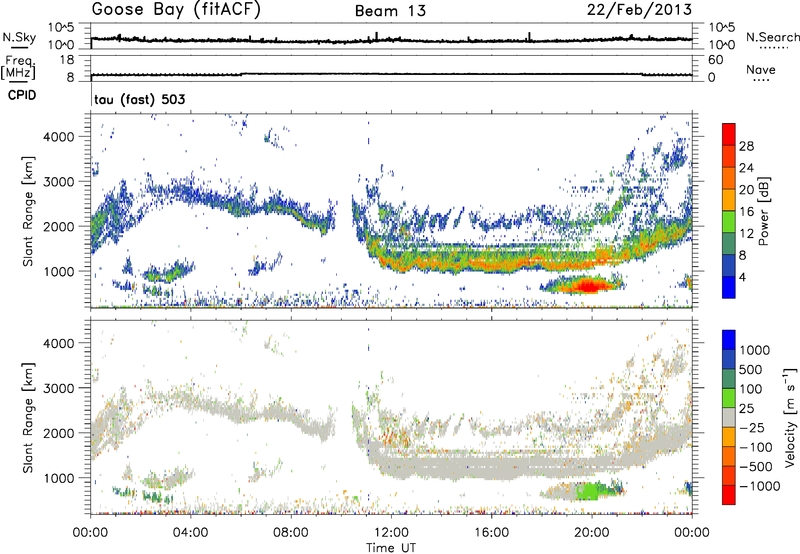Viewport: 800px width, 554px height.
Task: Click the "Beam 13" heading
Action: [390, 11]
